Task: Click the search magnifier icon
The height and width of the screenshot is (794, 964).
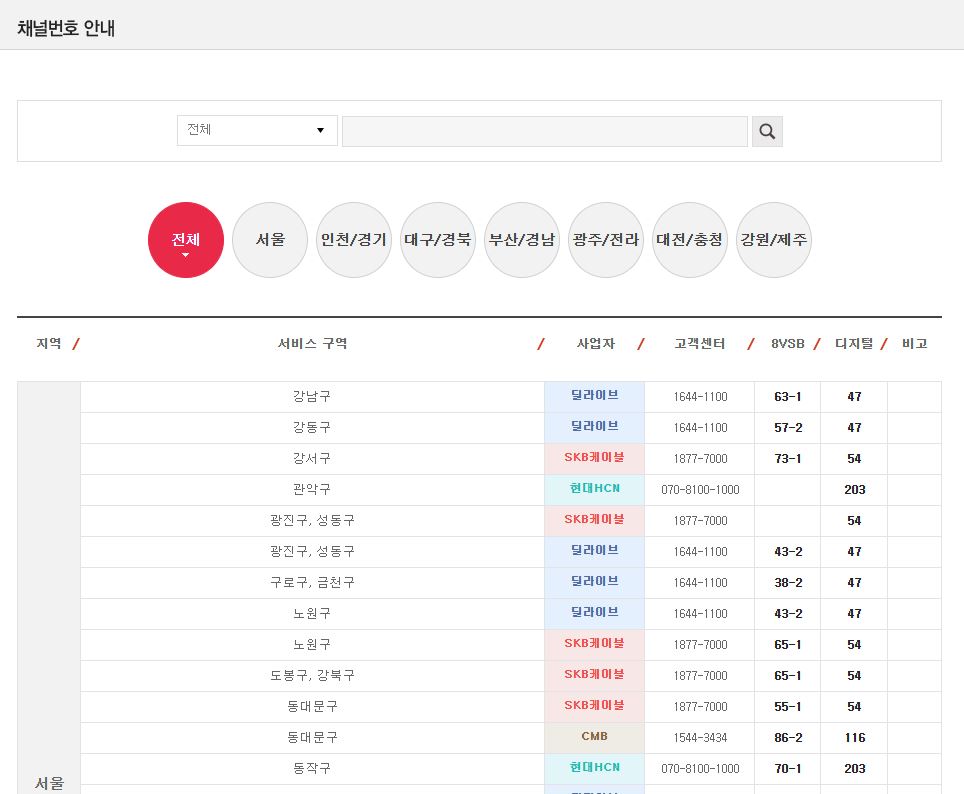Action: coord(766,130)
